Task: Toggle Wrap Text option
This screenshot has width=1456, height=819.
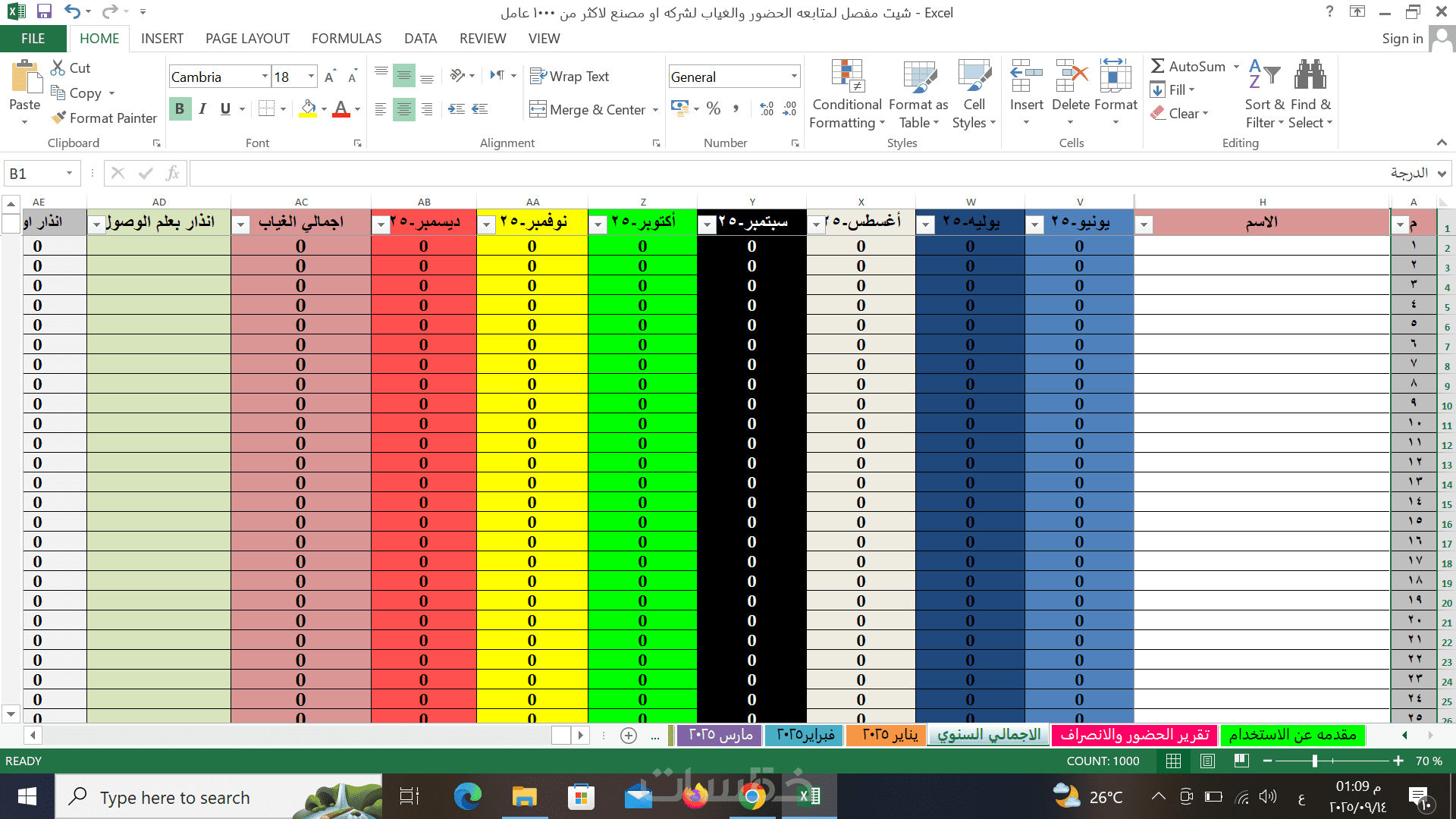Action: (x=569, y=77)
